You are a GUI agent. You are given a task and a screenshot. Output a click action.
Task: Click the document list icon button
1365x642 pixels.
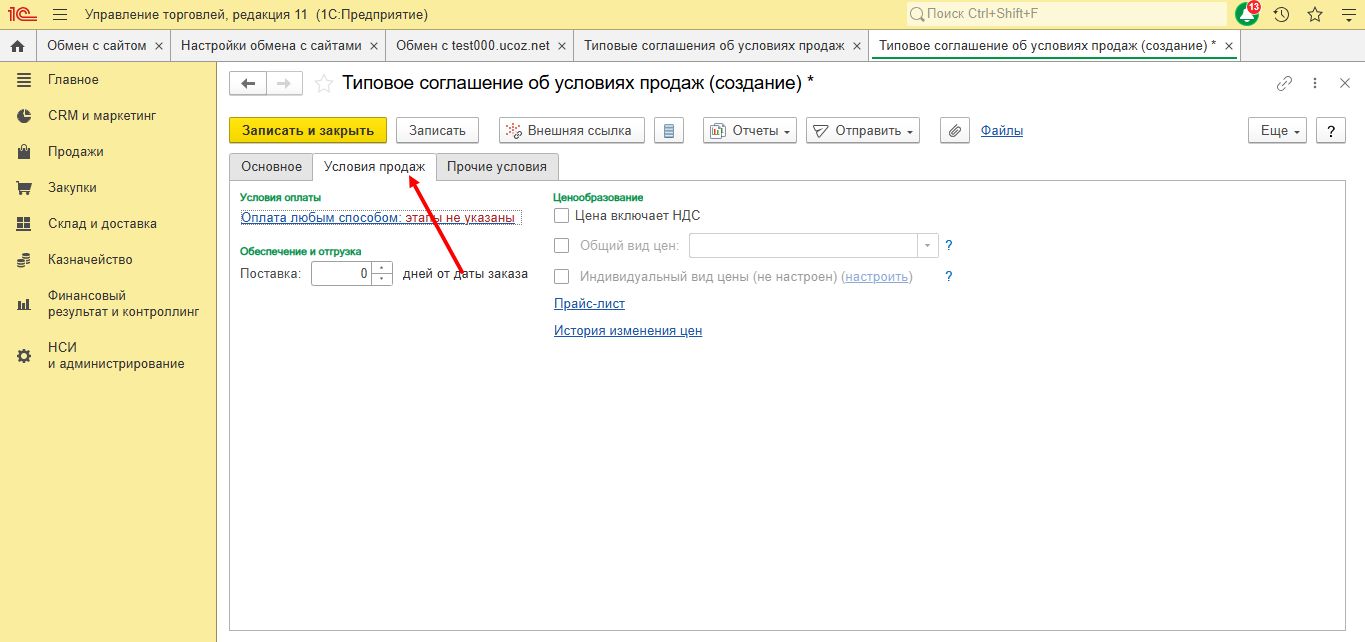pyautogui.click(x=669, y=131)
